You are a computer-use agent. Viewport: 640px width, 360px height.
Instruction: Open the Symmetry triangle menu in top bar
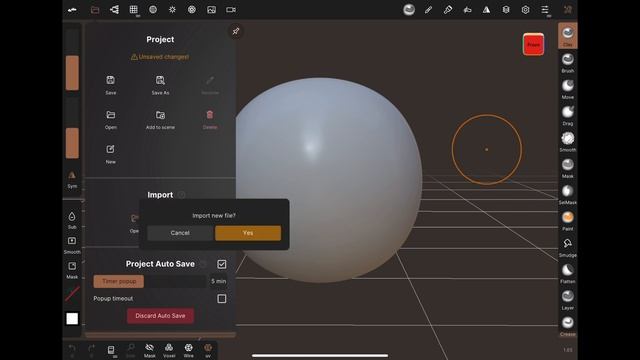pos(487,10)
